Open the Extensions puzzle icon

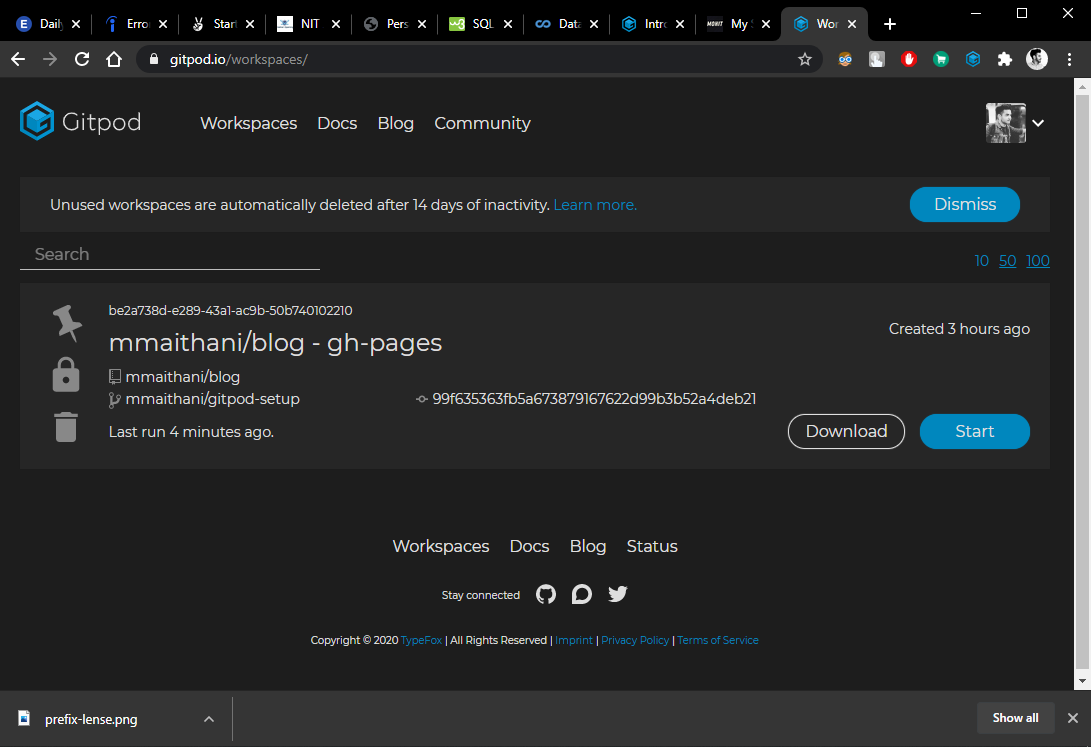[1005, 59]
